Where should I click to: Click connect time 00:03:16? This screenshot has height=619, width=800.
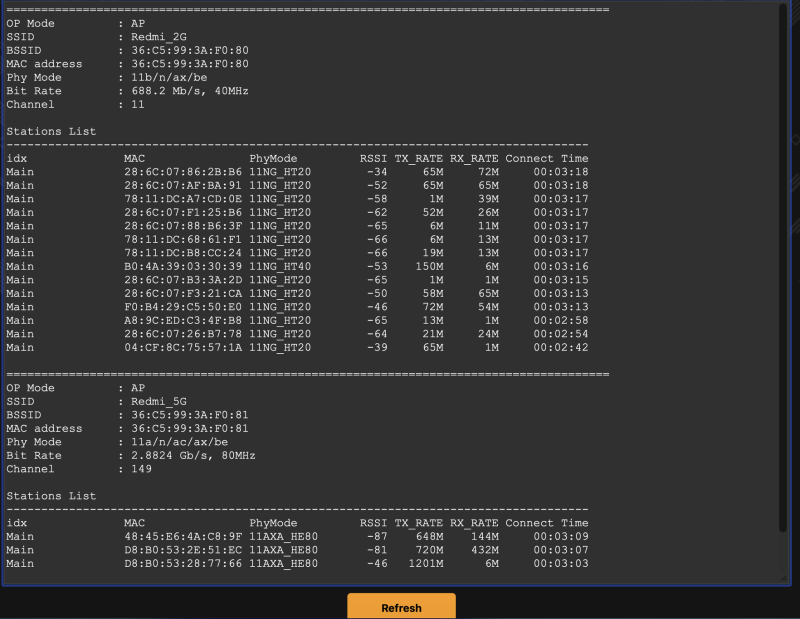561,266
